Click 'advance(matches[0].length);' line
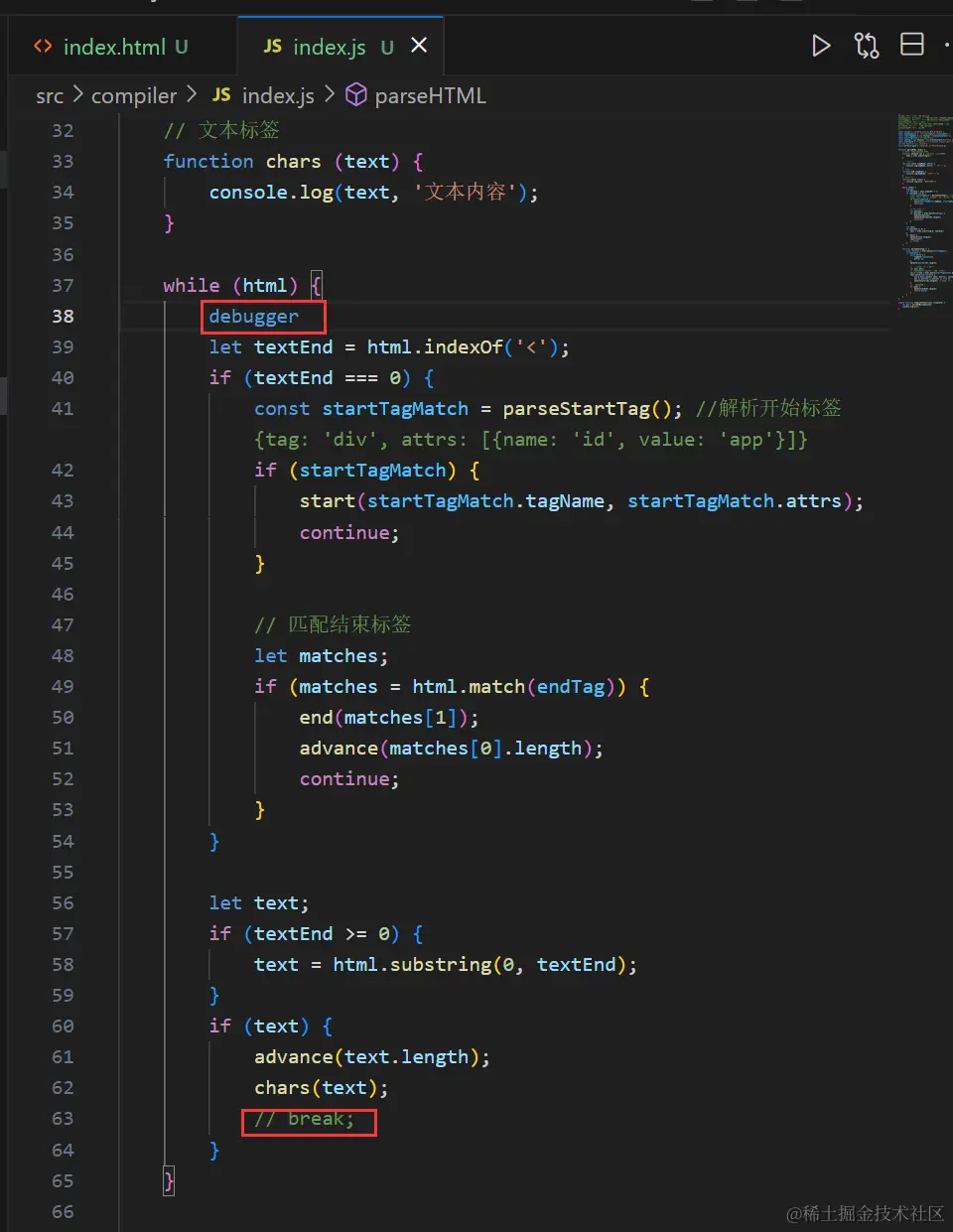This screenshot has width=953, height=1232. pos(452,749)
